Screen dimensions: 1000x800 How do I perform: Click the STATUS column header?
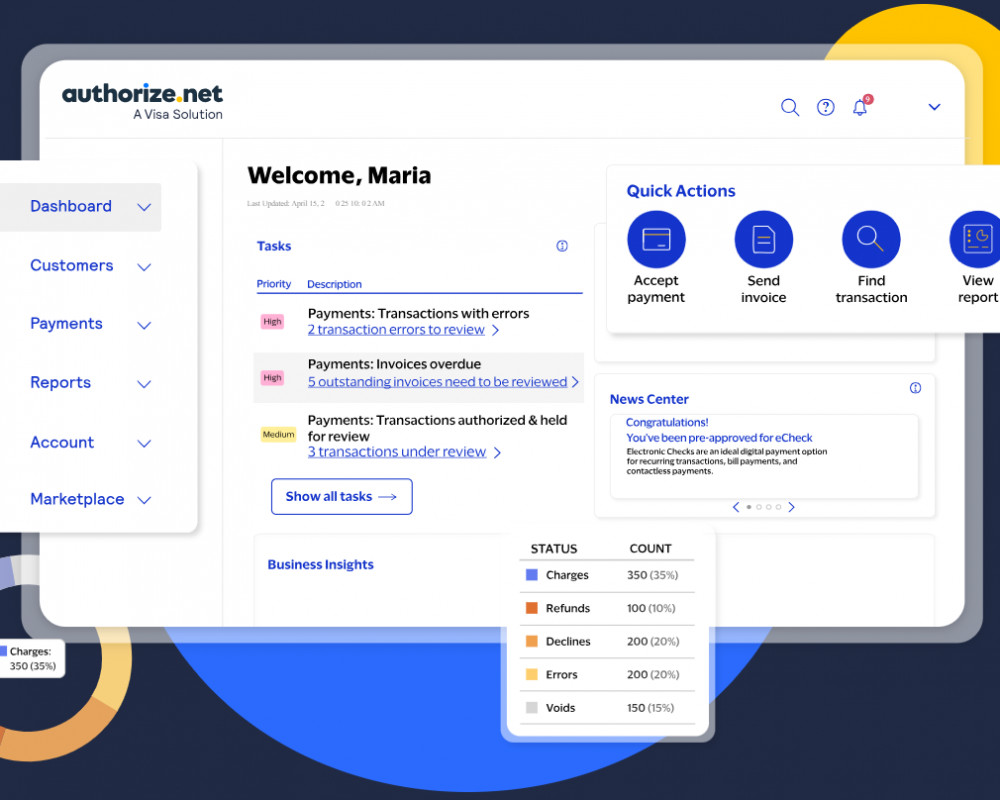tap(554, 549)
